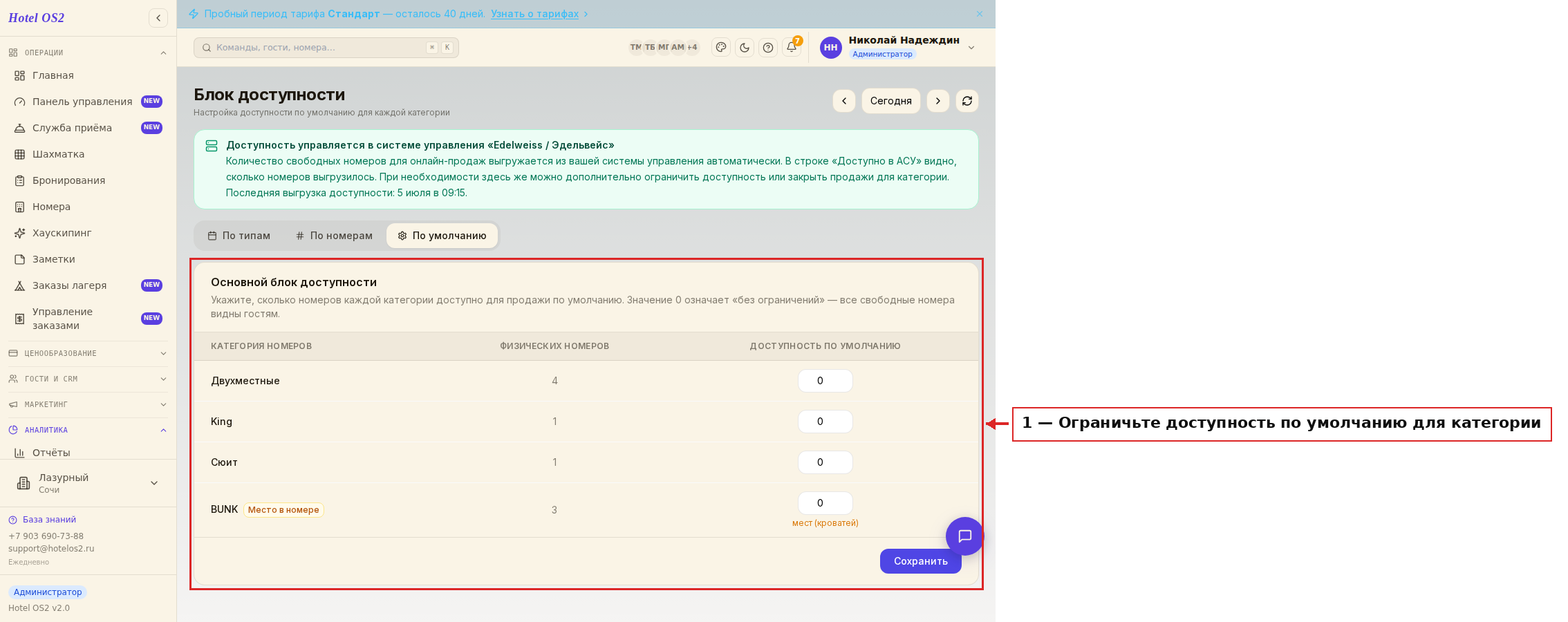Image resolution: width=1568 pixels, height=622 pixels.
Task: Open Главная in sidebar
Action: 88,75
